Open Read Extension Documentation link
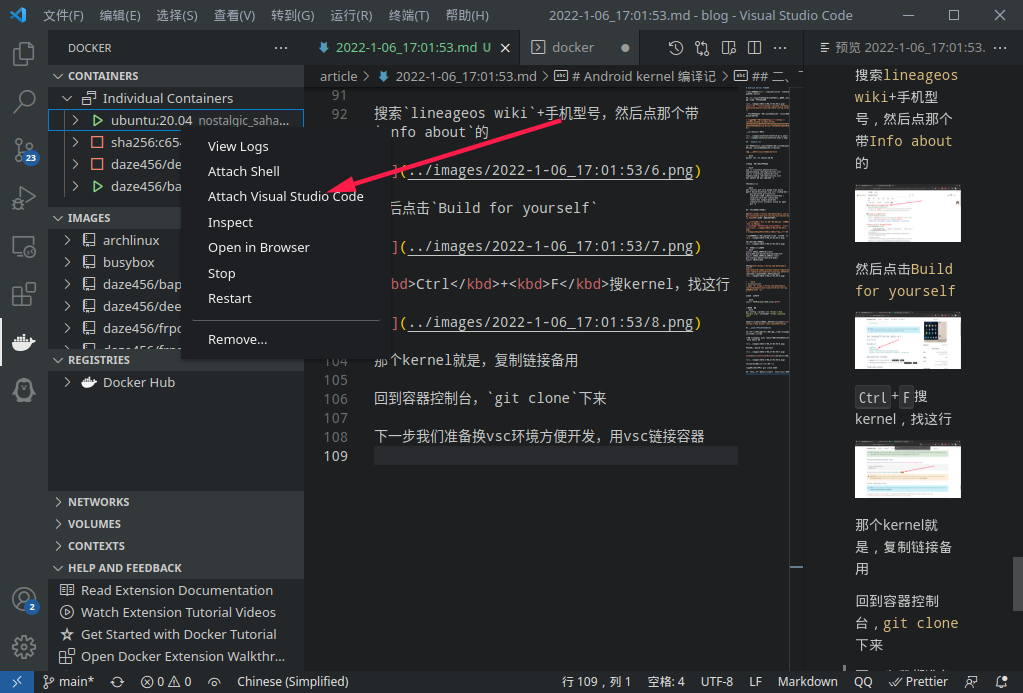 coord(176,590)
